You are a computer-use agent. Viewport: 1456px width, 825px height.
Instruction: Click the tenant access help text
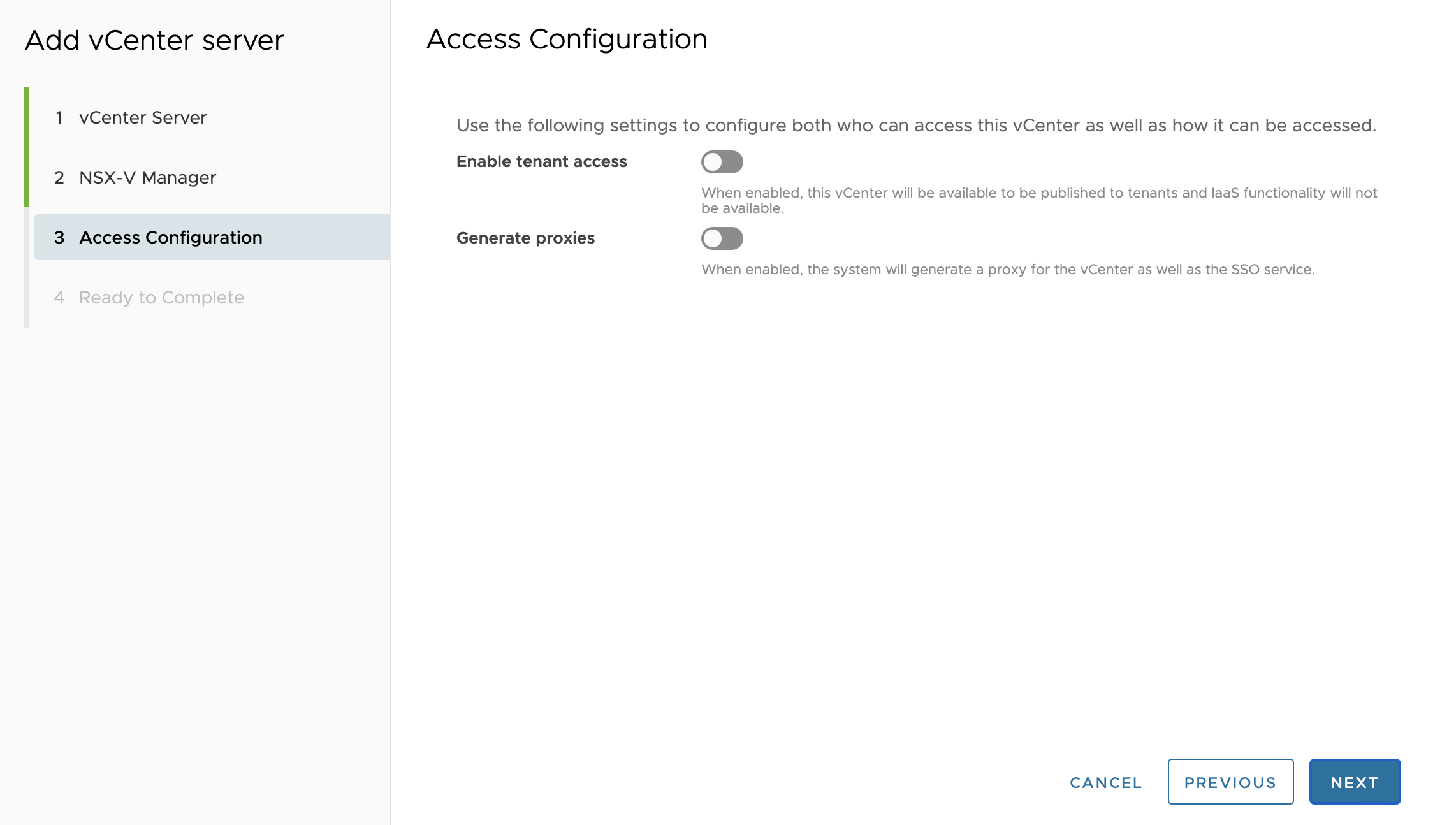point(1038,200)
